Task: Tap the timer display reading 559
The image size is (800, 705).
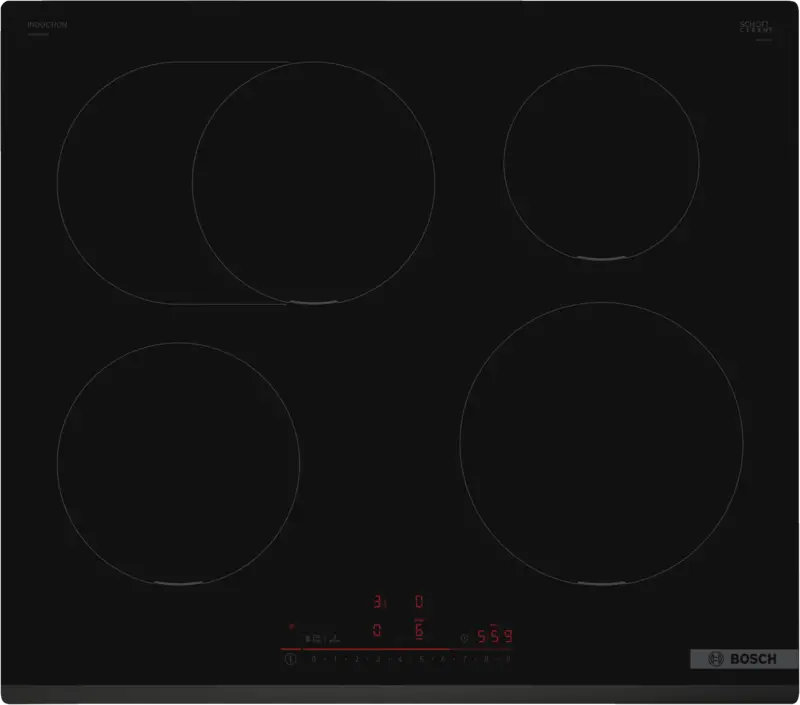Action: pyautogui.click(x=494, y=636)
